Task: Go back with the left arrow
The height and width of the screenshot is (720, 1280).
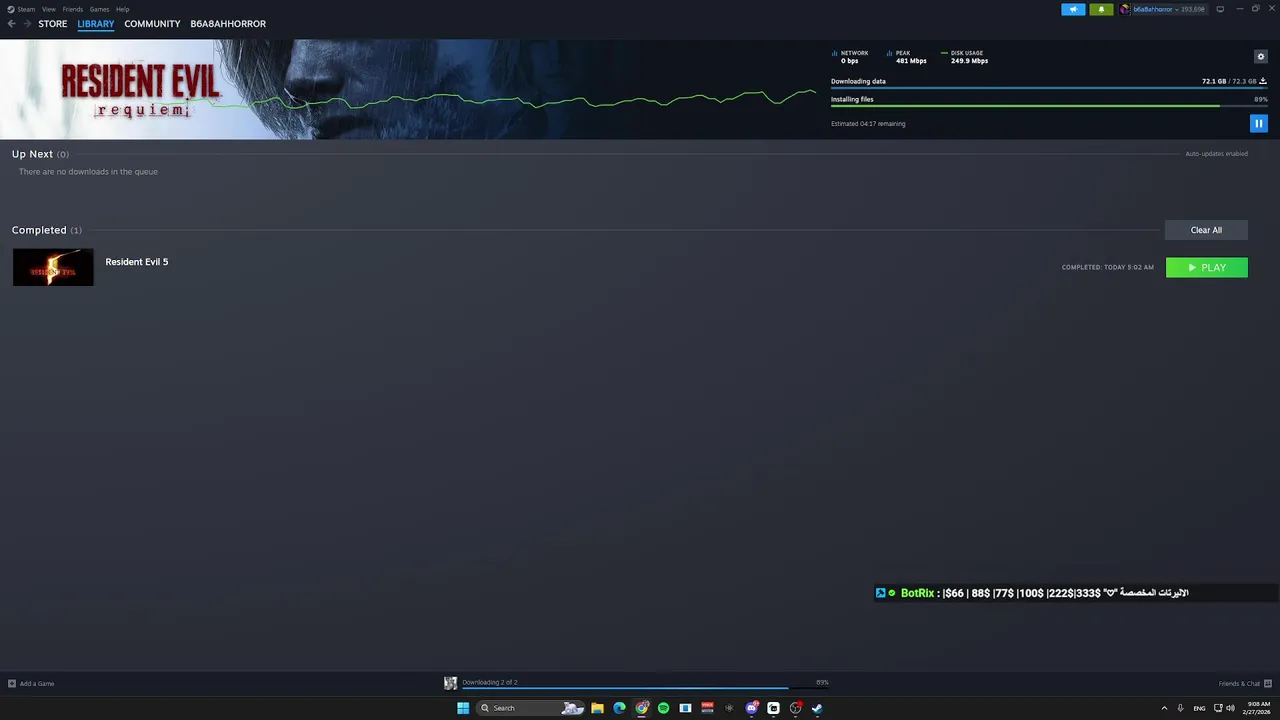Action: click(x=11, y=24)
